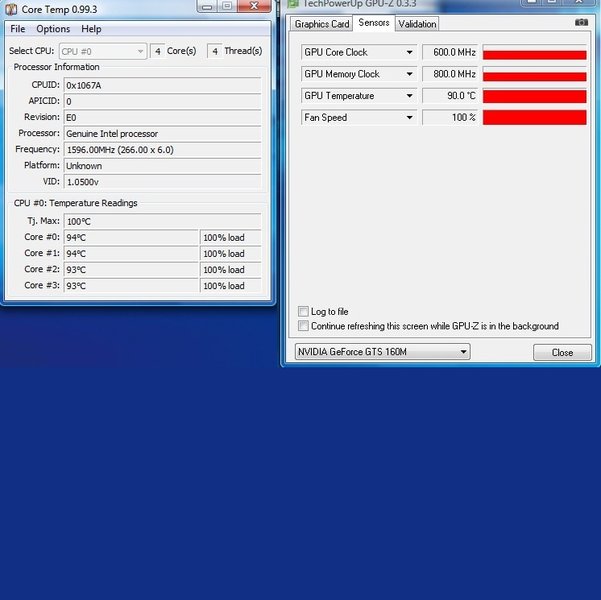
Task: Click the GPU-Z screenshot camera icon
Action: 581,23
